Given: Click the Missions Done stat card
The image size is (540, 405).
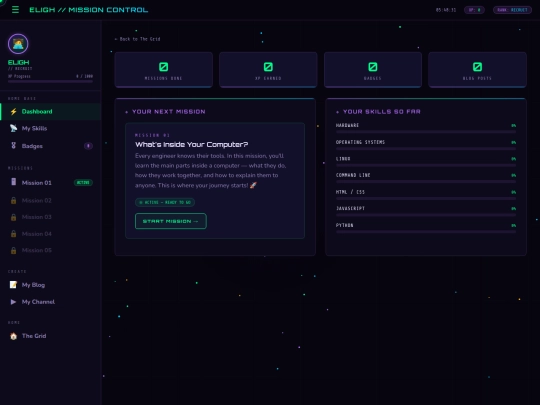Looking at the screenshot, I should coord(164,70).
